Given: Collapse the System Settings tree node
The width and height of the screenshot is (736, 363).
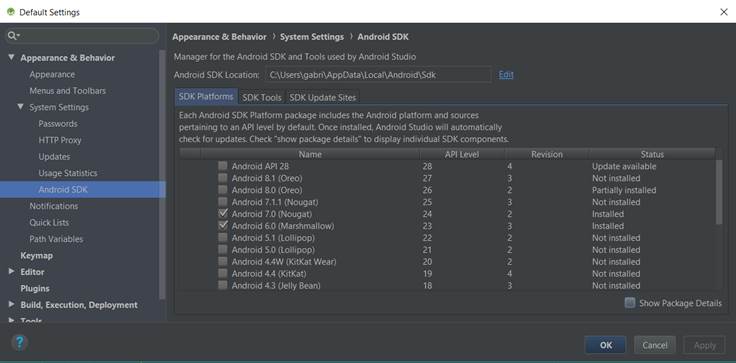Looking at the screenshot, I should pyautogui.click(x=20, y=107).
